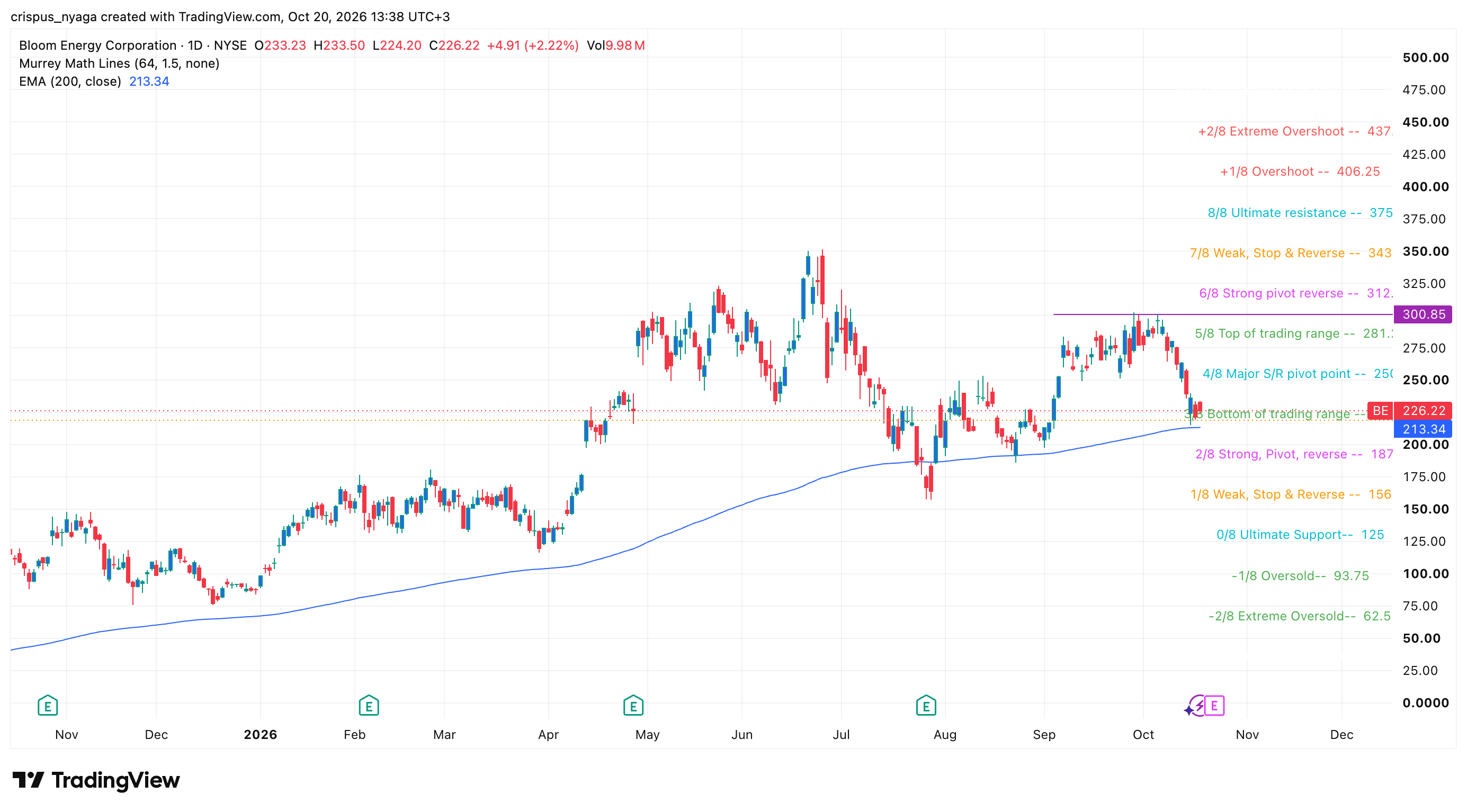The width and height of the screenshot is (1467, 812).
Task: Click the 1/8 Weak, Stop & Reverse label
Action: tap(1291, 495)
